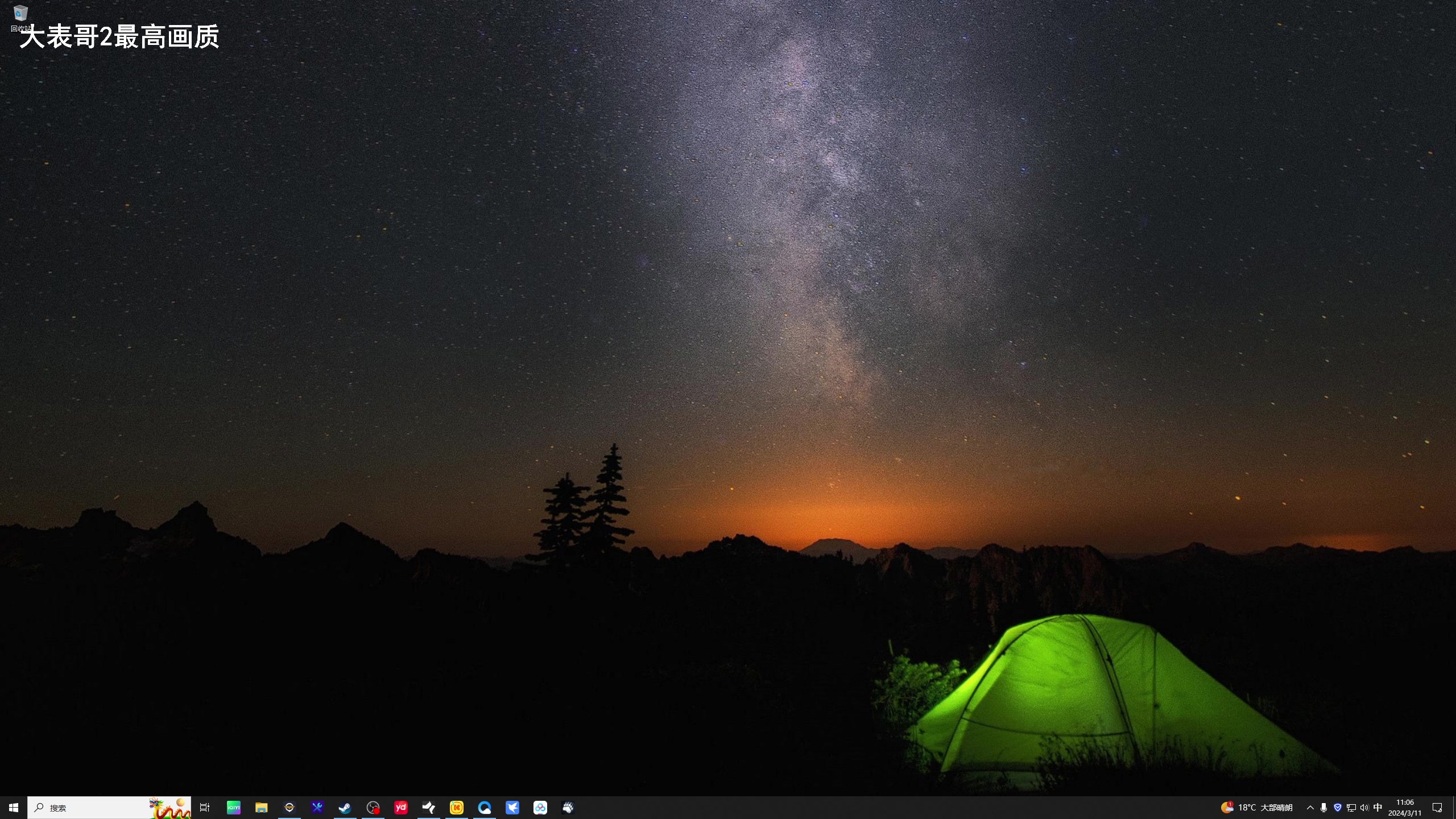Image resolution: width=1456 pixels, height=819 pixels.
Task: Open the volume speaker tray icon
Action: [x=1364, y=808]
